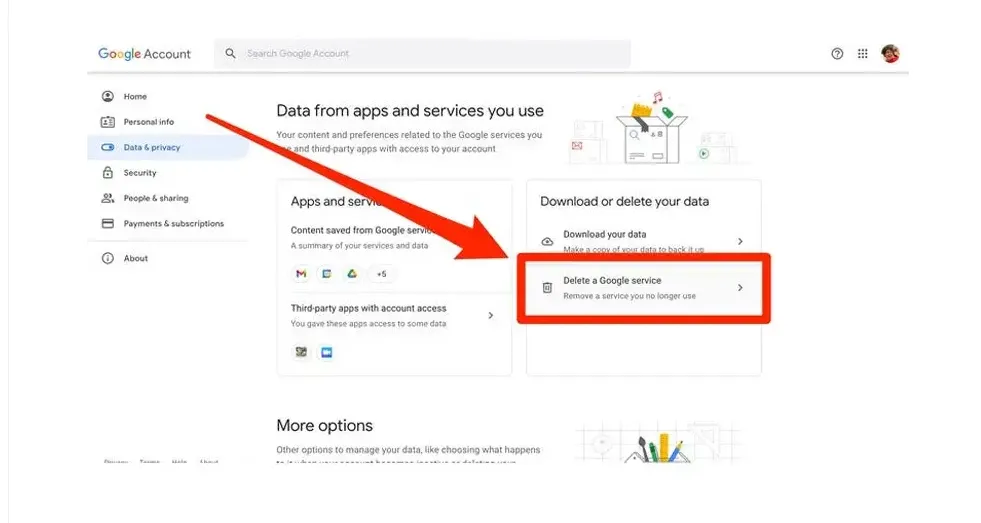Click 'A summary of your services and data'
981x523 pixels.
coord(359,246)
